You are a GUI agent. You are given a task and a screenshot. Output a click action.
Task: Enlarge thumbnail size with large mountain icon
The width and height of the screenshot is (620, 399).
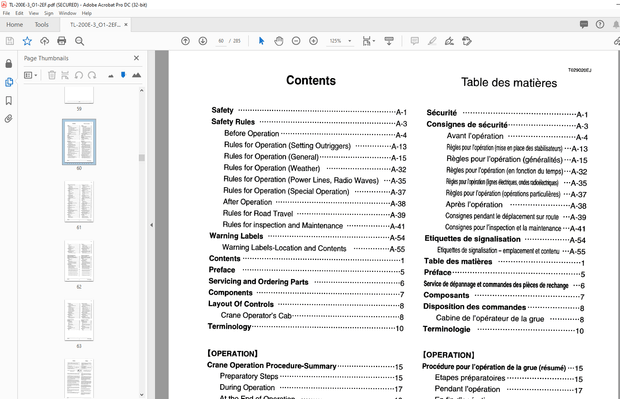pyautogui.click(x=136, y=75)
